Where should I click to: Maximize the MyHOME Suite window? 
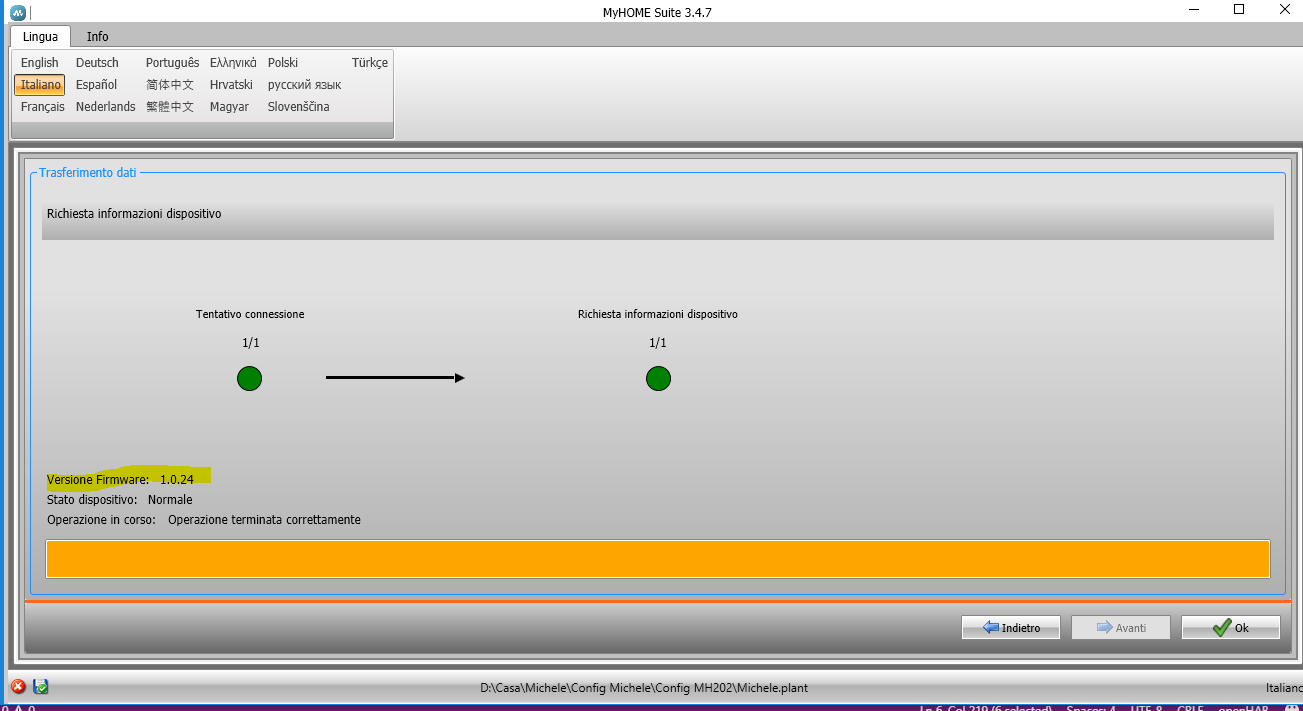click(x=1239, y=10)
